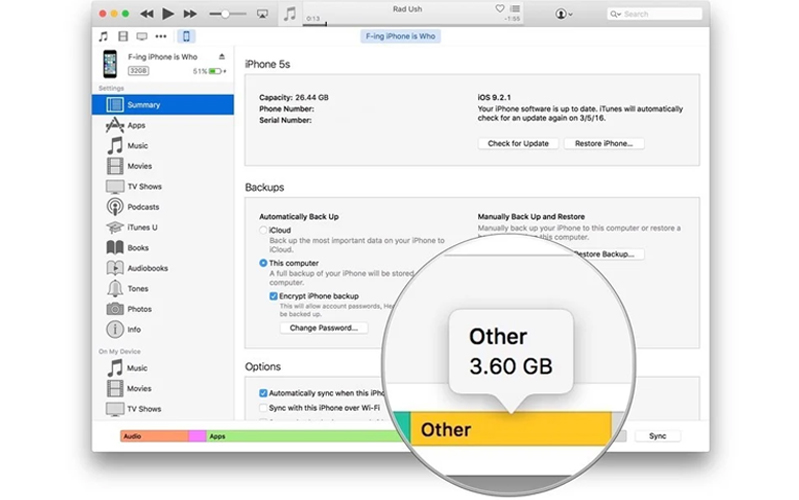Click the 51% battery indicator

point(209,71)
